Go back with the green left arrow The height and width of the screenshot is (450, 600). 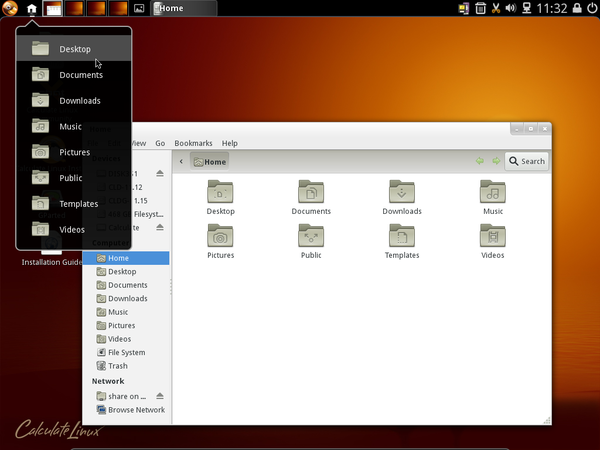(x=479, y=161)
